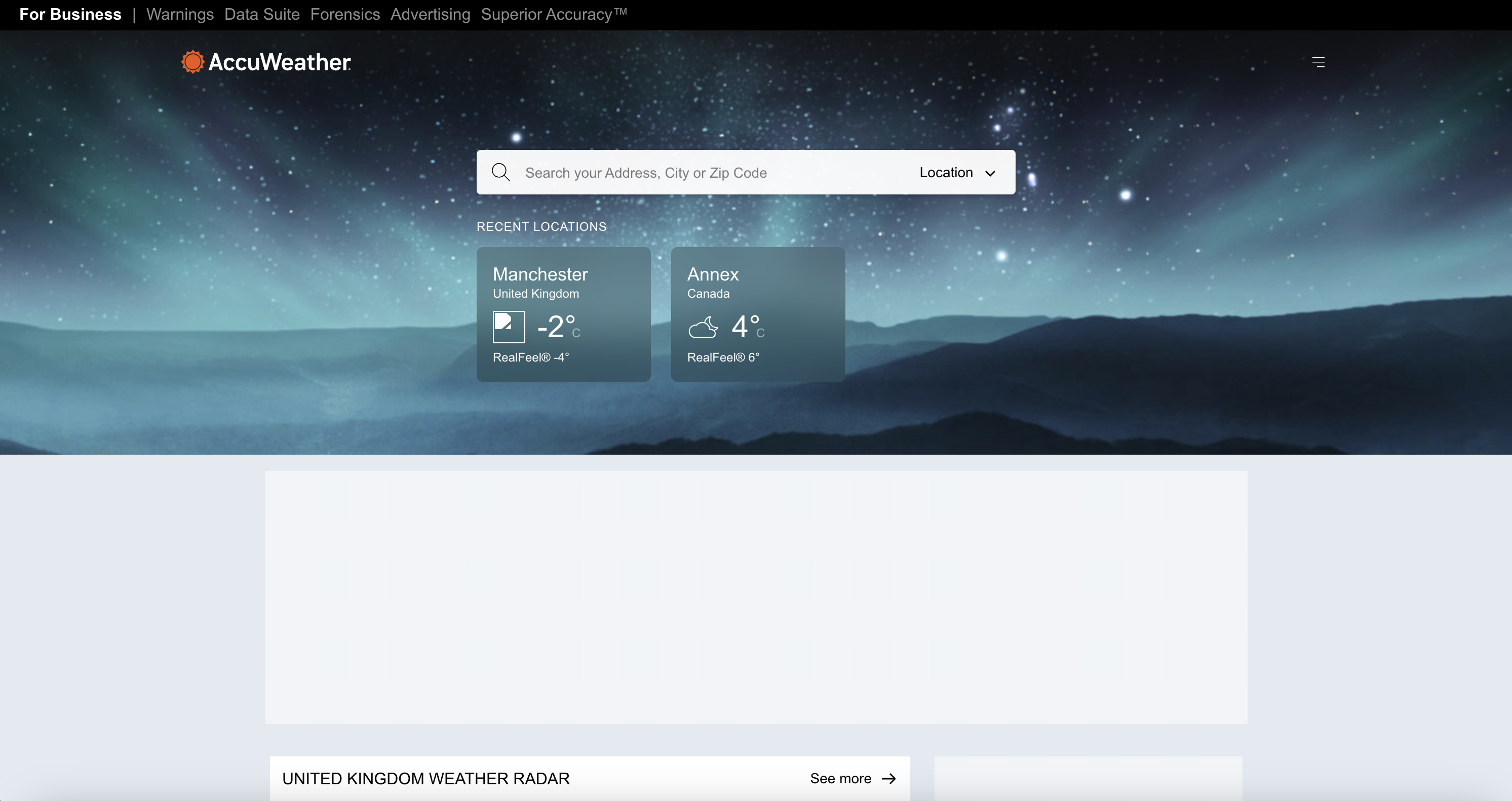This screenshot has height=801, width=1512.
Task: Expand the Location dropdown chevron
Action: [x=991, y=173]
